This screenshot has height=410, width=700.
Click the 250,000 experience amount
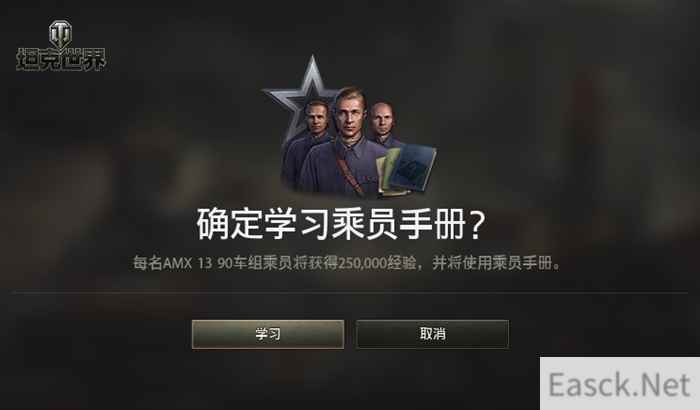point(362,263)
